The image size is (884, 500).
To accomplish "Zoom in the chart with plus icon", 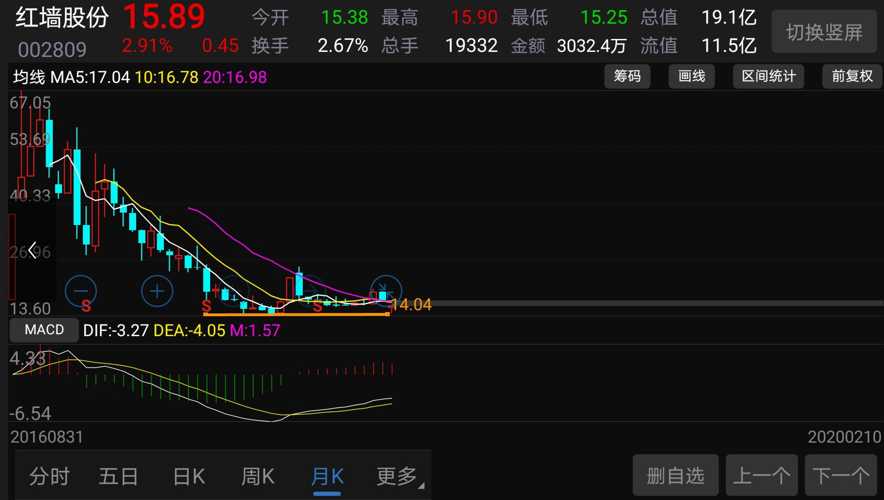I will (x=157, y=291).
